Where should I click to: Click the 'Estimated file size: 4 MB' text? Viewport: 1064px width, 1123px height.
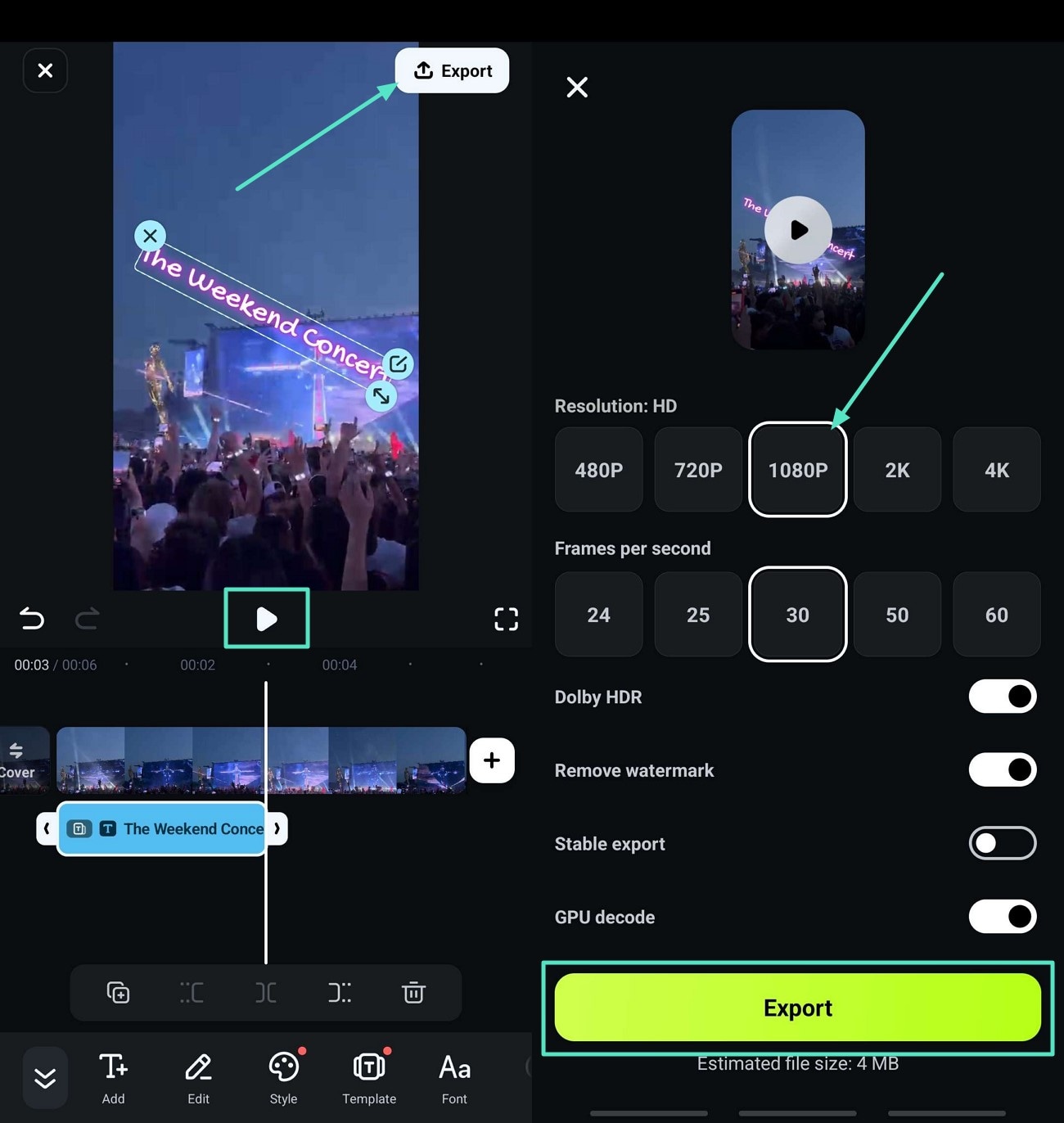point(798,1063)
